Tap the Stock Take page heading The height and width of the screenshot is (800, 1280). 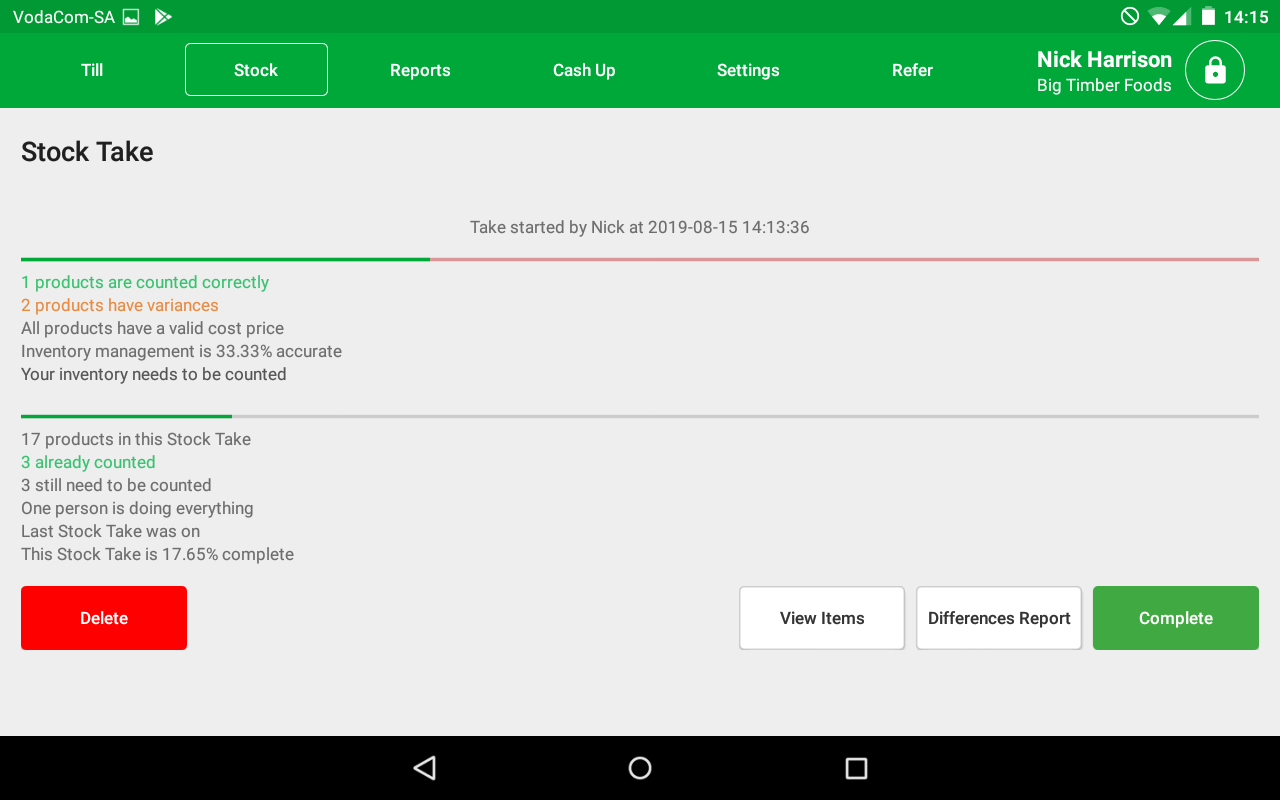(87, 152)
